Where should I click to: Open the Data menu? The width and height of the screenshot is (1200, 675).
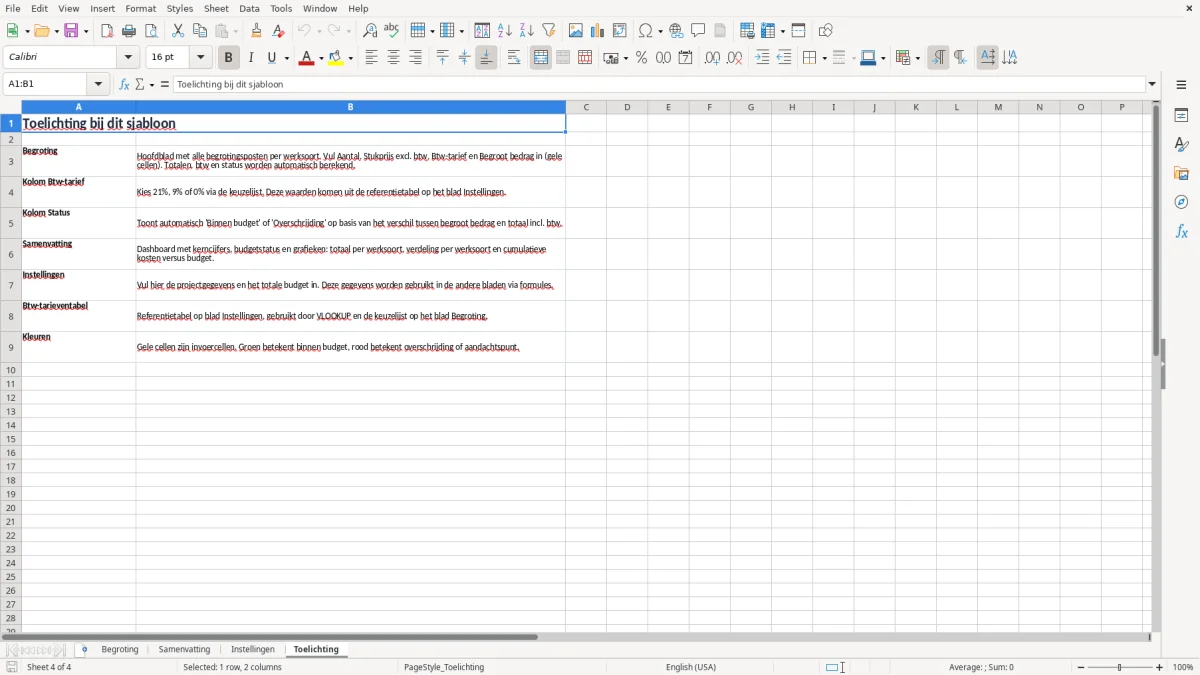tap(249, 8)
